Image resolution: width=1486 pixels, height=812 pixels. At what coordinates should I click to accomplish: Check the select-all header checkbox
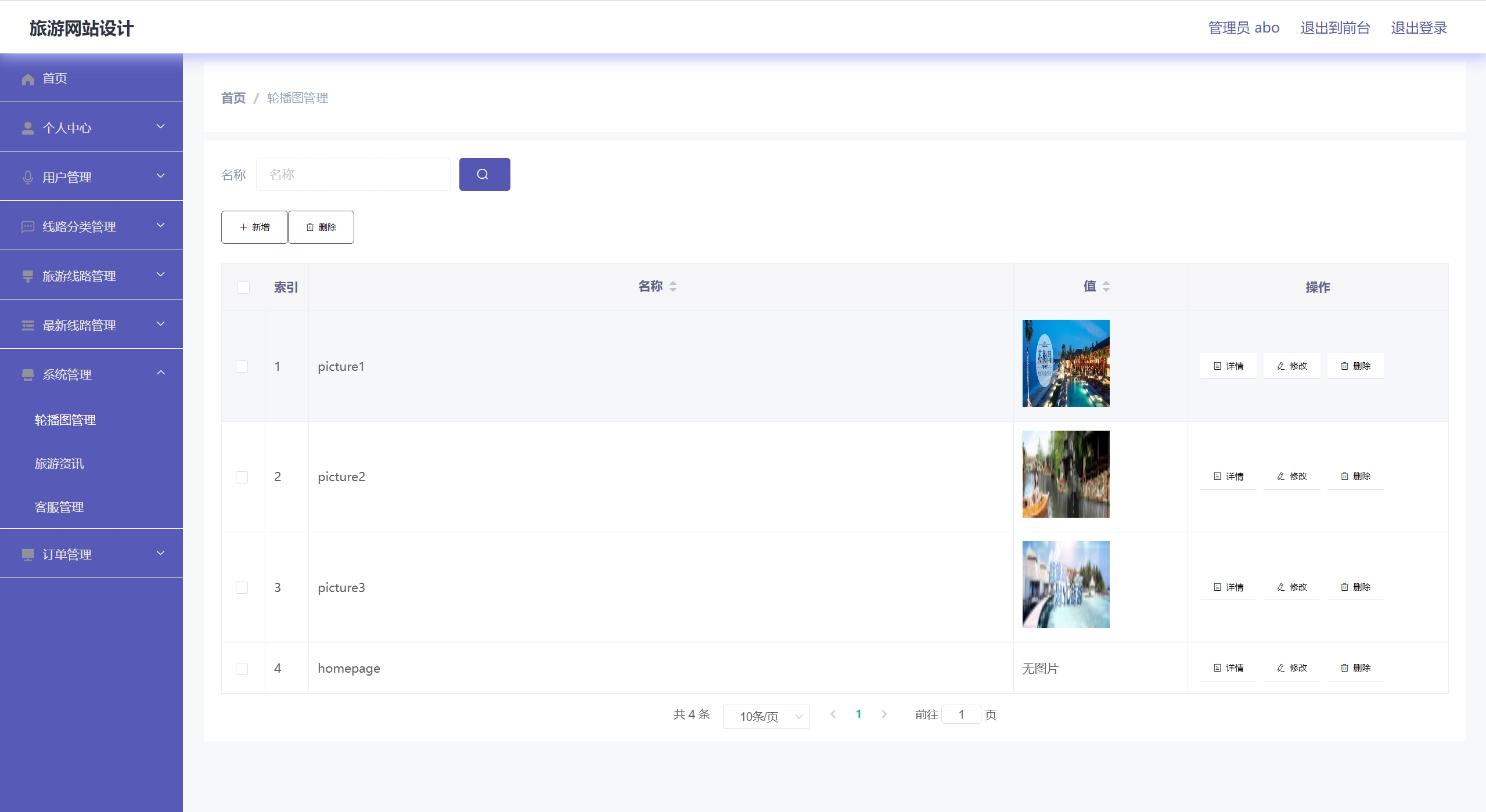click(x=243, y=287)
